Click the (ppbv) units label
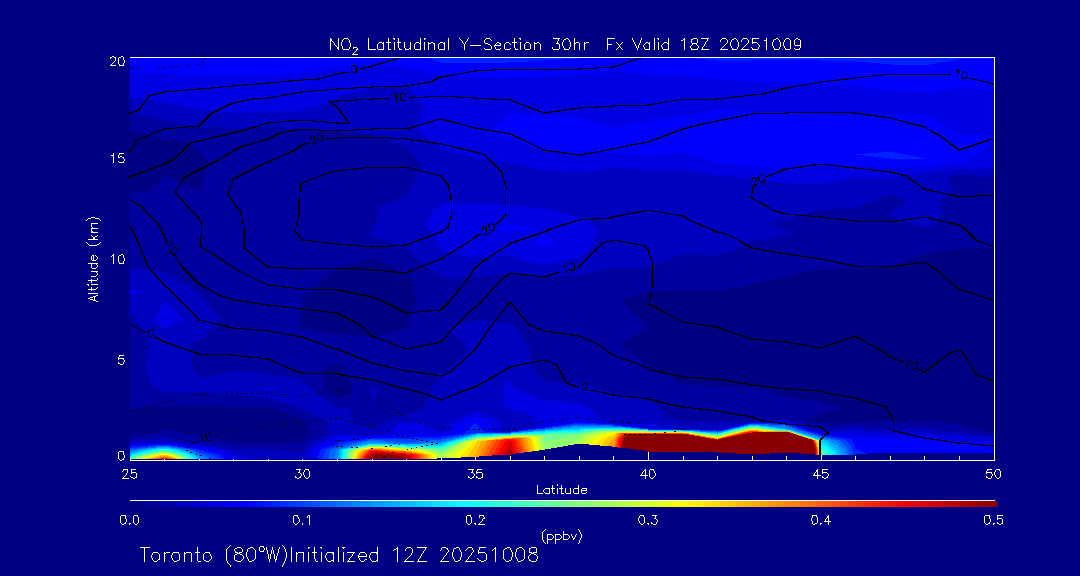This screenshot has height=576, width=1080. [x=561, y=535]
